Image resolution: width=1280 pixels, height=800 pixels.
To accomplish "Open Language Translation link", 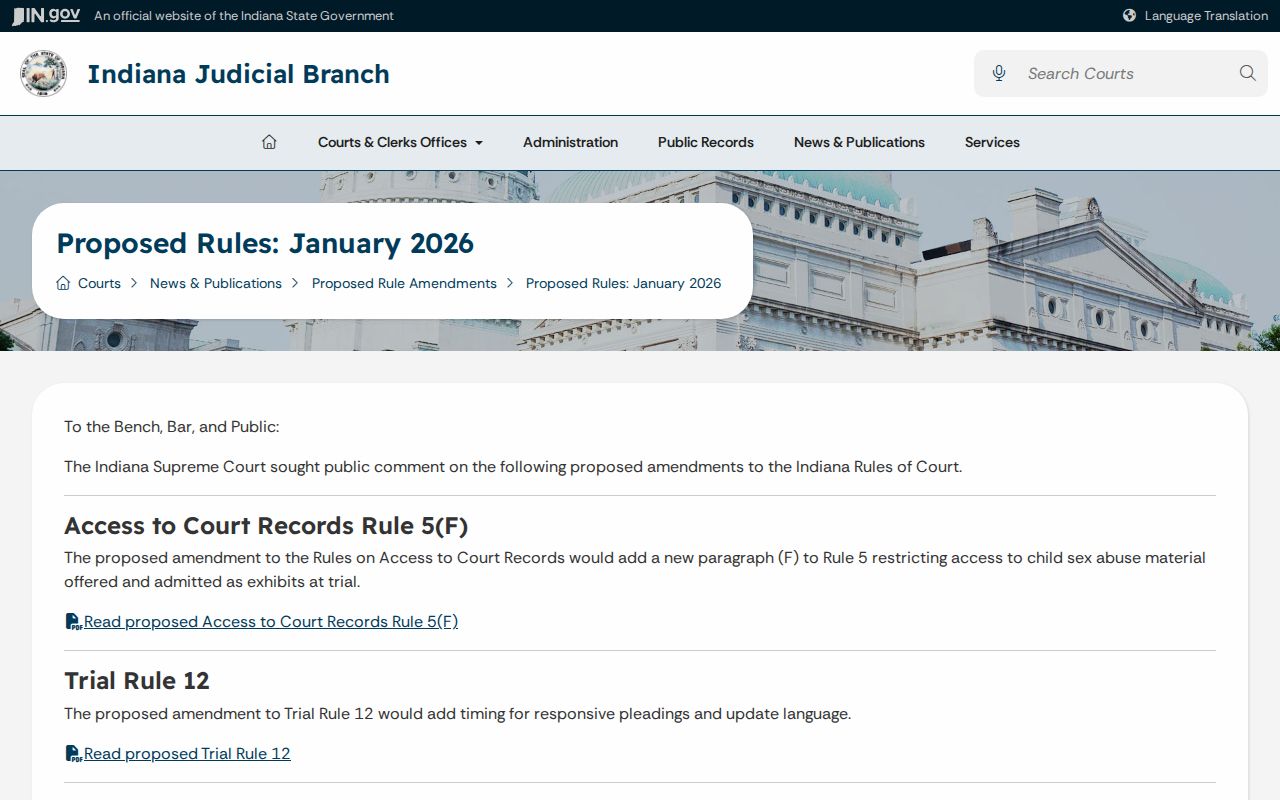I will tap(1206, 15).
